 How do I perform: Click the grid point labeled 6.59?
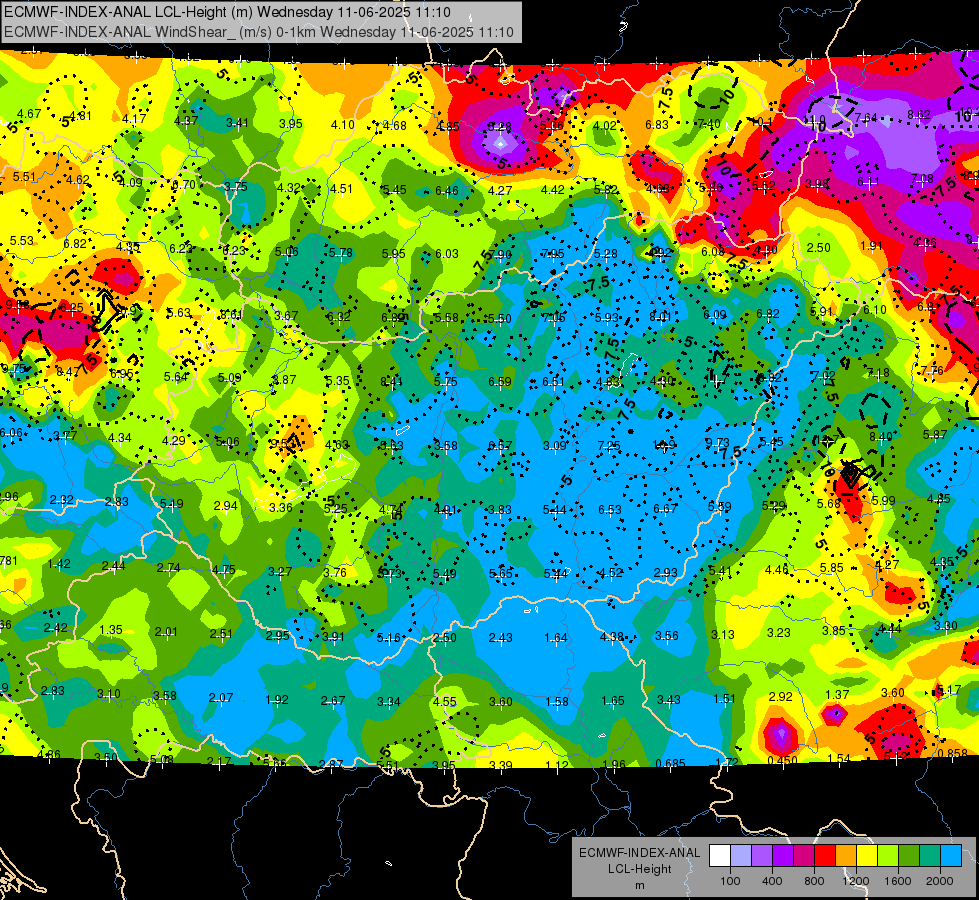point(499,382)
